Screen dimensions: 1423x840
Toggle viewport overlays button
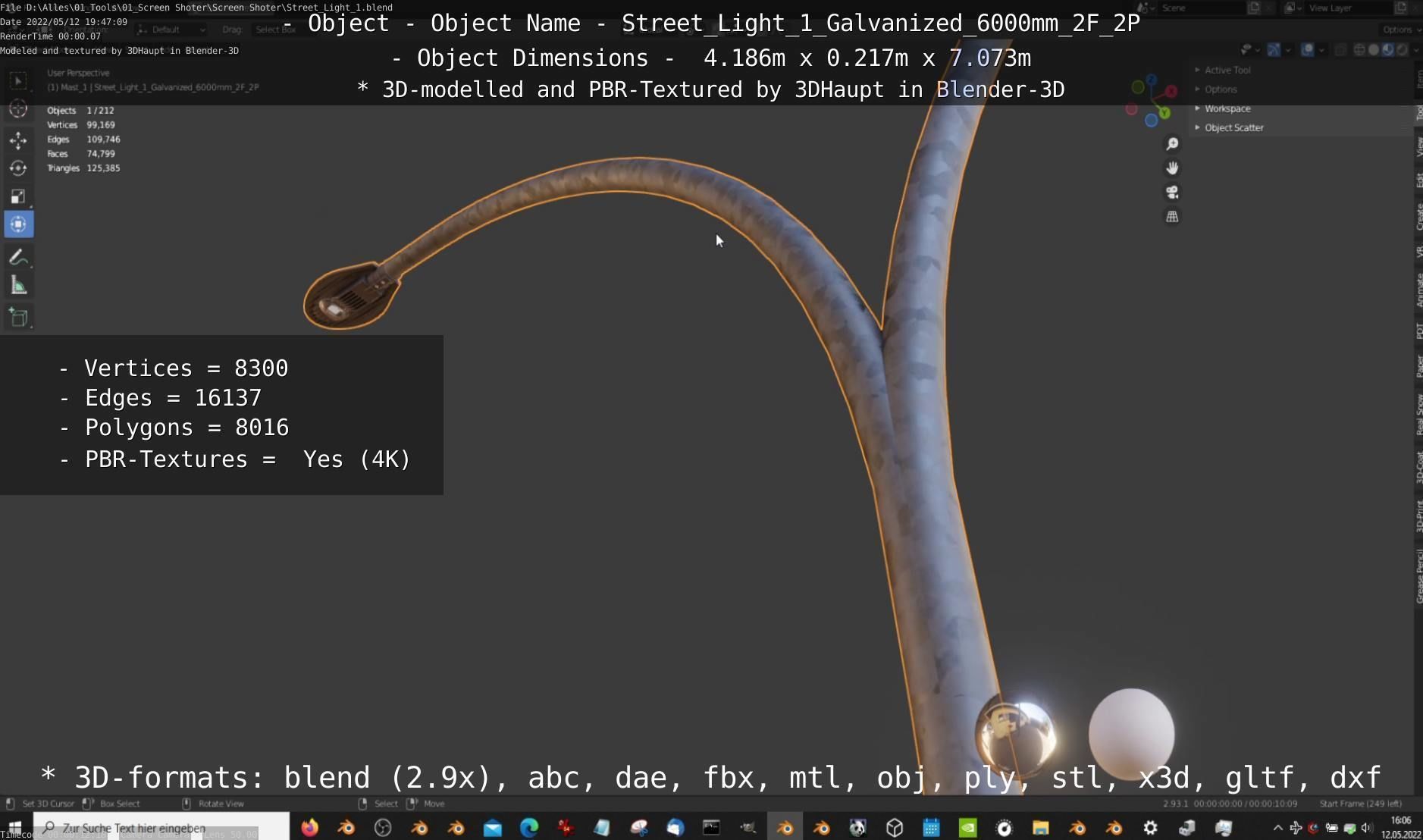point(1307,50)
